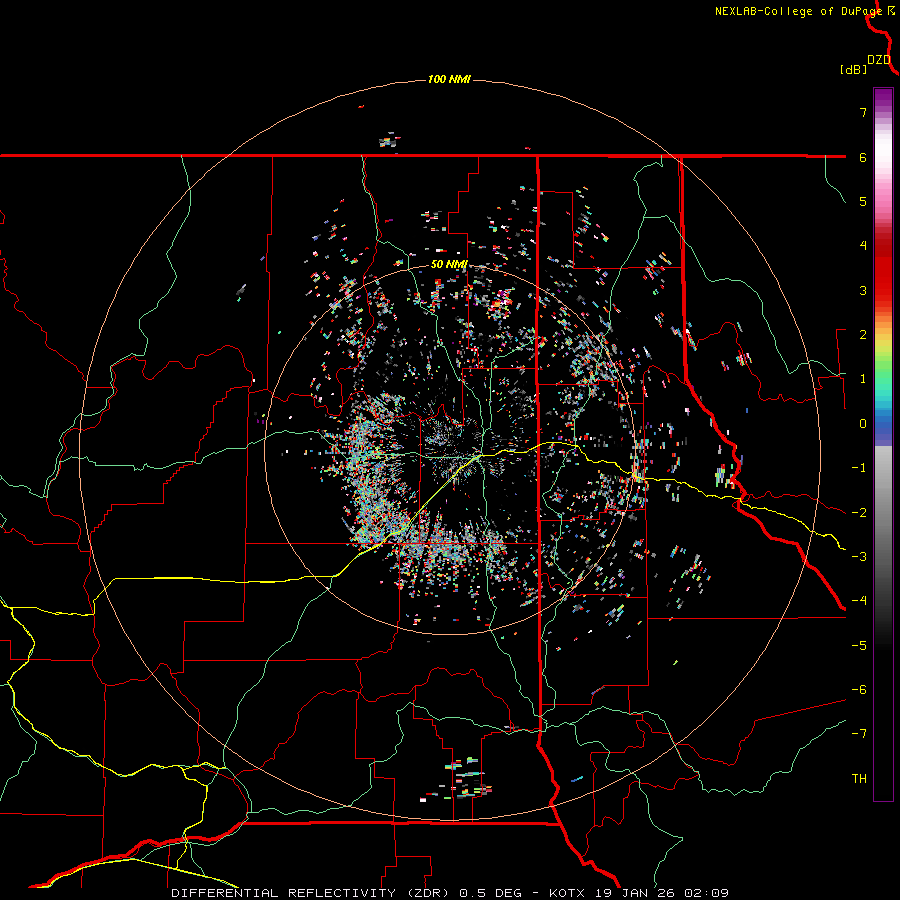This screenshot has height=900, width=900.
Task: Click the [dB] units label
Action: pos(853,69)
